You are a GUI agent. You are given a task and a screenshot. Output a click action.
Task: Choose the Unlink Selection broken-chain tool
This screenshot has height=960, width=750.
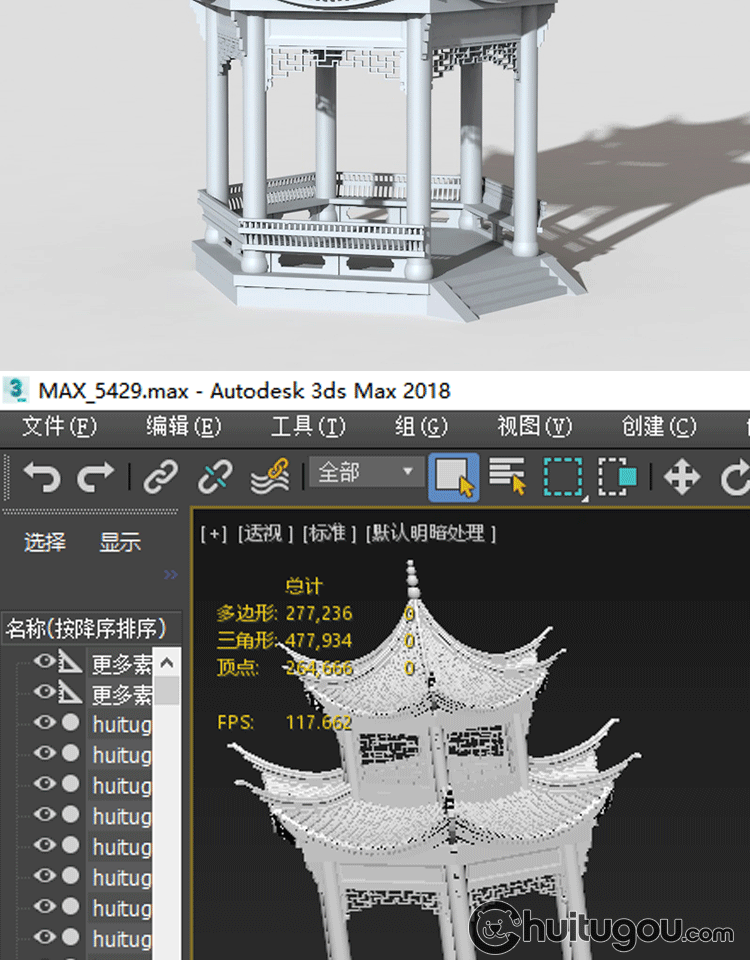(x=215, y=477)
